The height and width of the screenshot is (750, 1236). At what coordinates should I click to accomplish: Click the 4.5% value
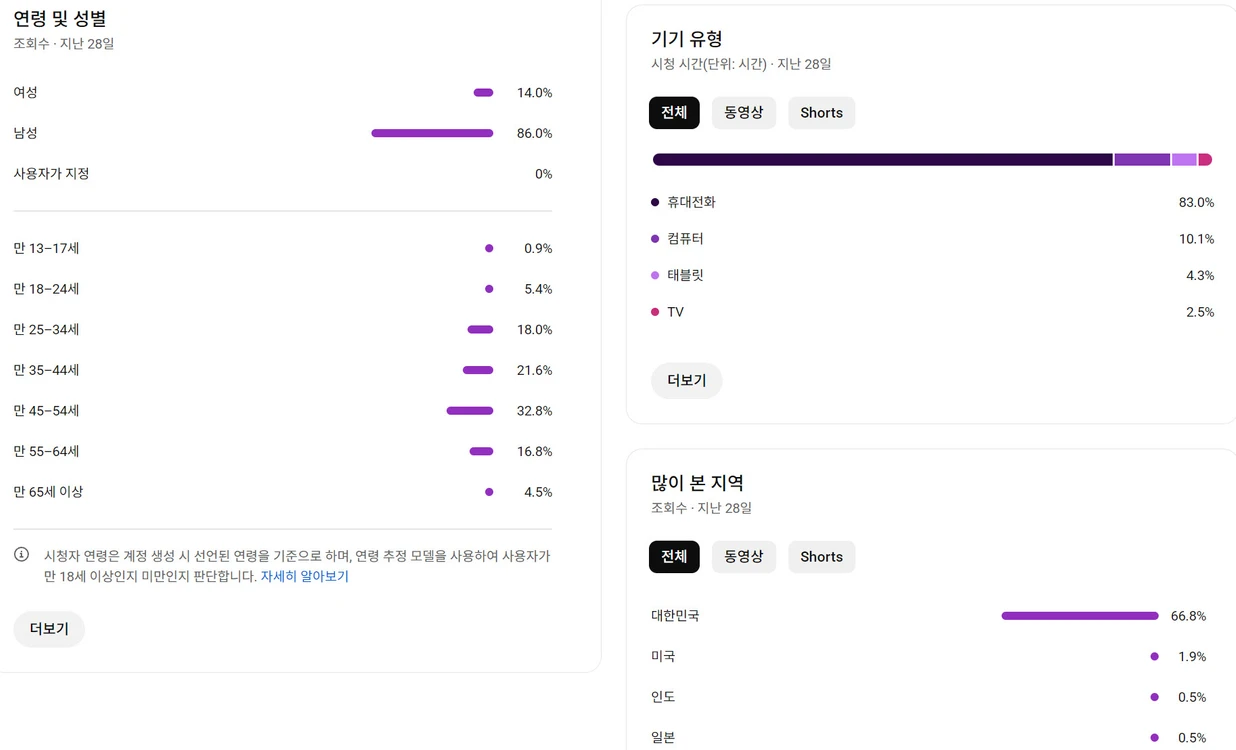tap(538, 492)
